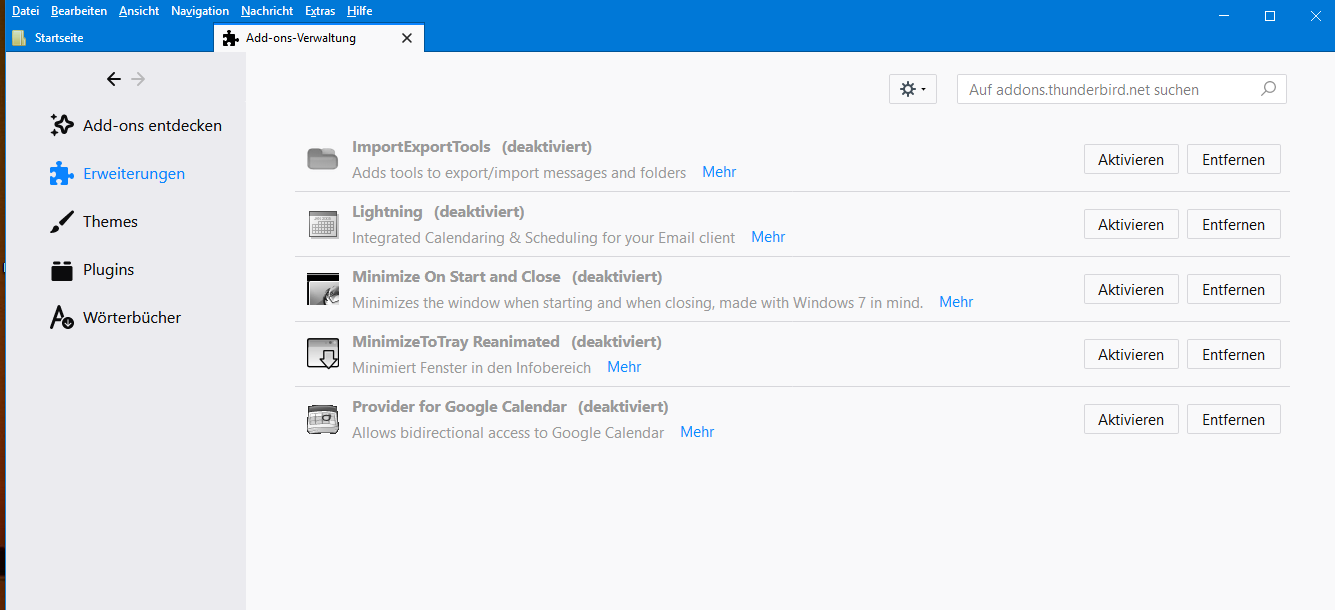Click the Lightning calendar add-on icon

(323, 225)
